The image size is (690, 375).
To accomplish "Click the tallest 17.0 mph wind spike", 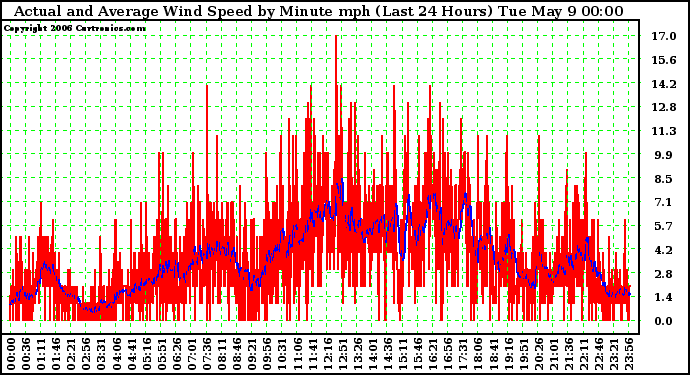I will pos(336,110).
